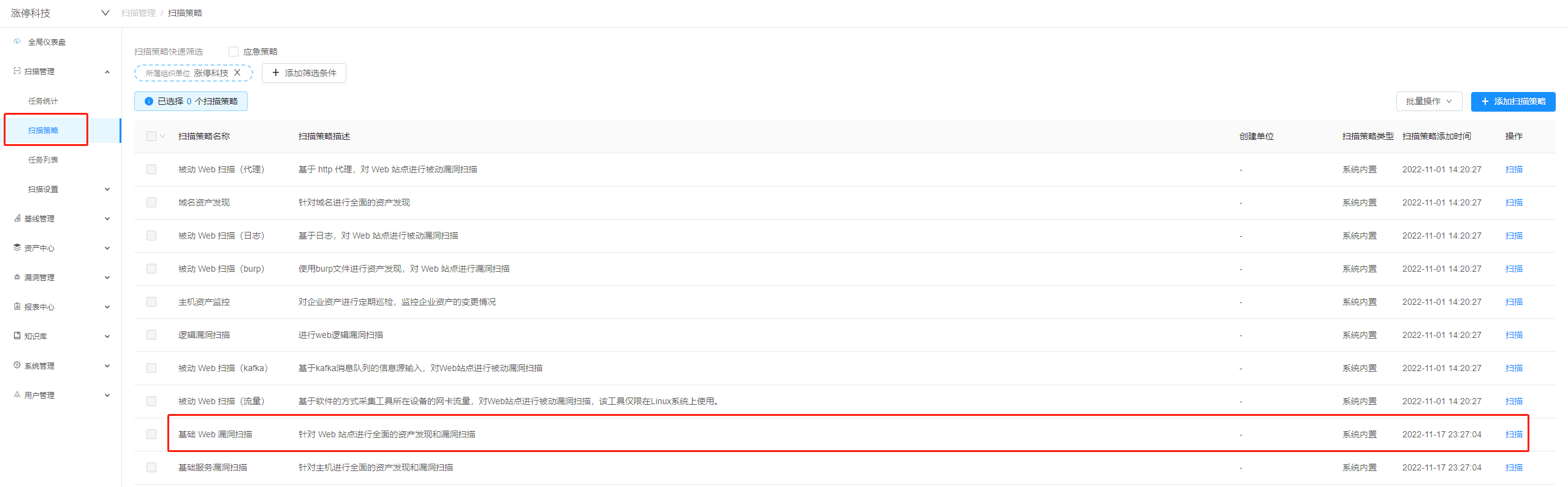Click the 添加筛选条件 button
This screenshot has height=487, width=1568.
tap(304, 73)
